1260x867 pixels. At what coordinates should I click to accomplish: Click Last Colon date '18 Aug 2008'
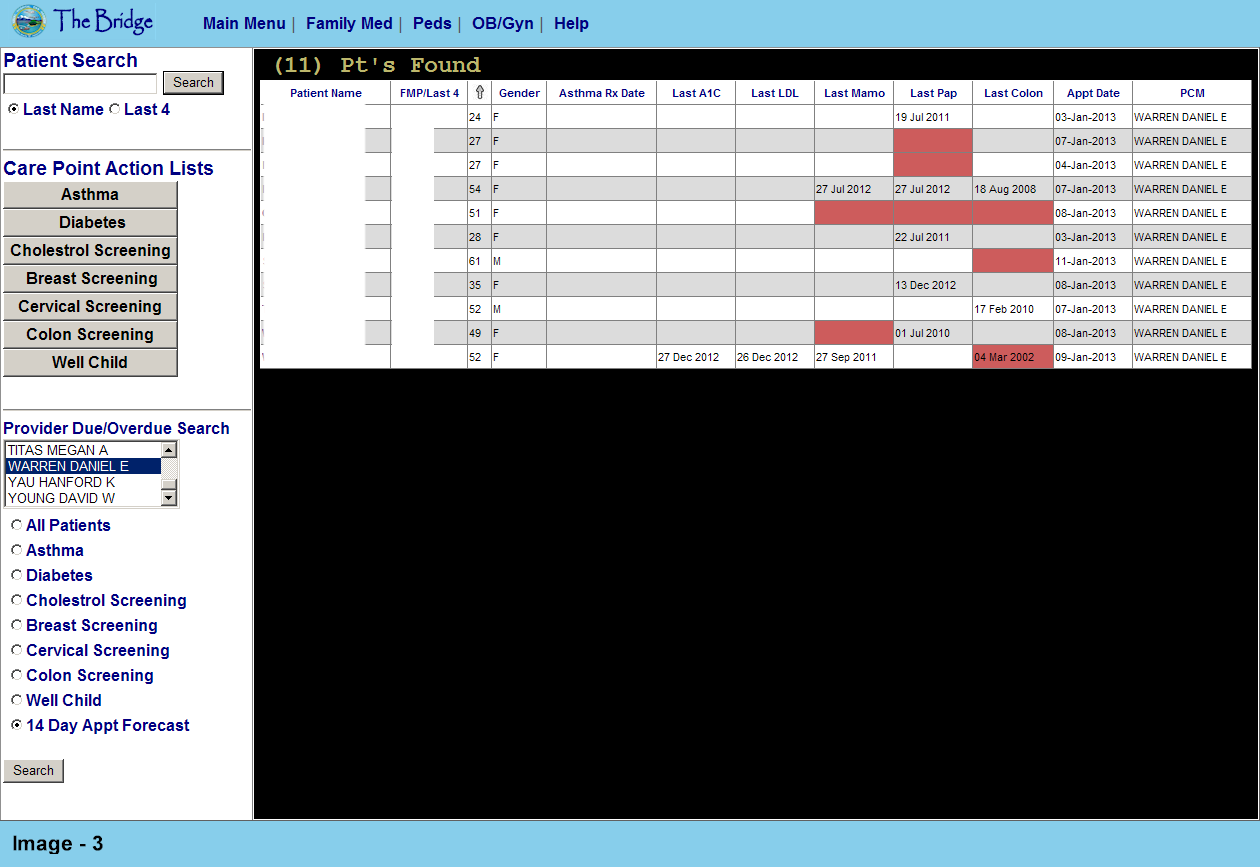1005,189
